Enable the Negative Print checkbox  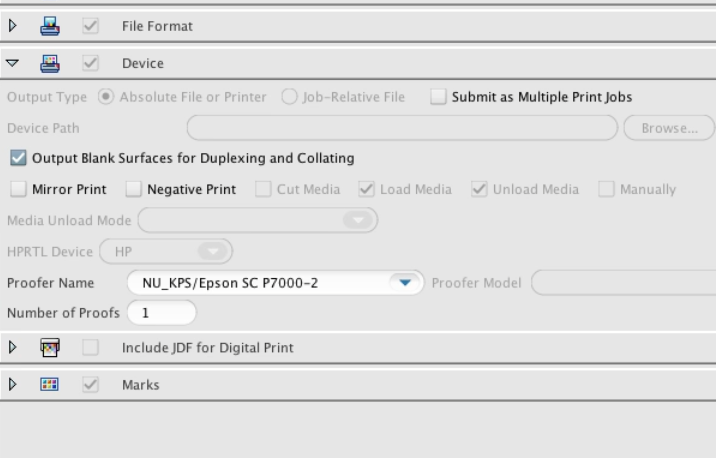pyautogui.click(x=133, y=189)
